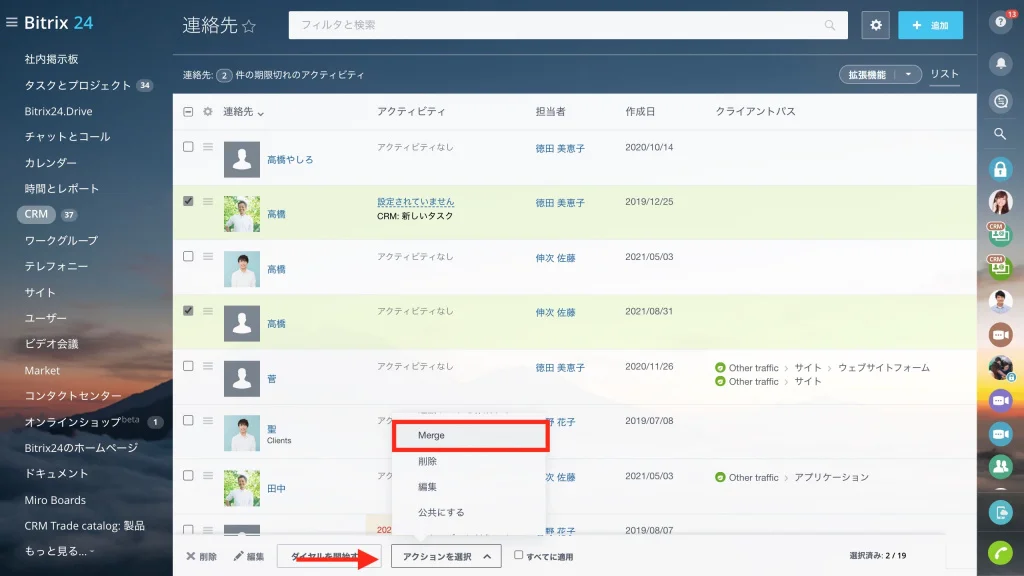This screenshot has height=576, width=1024.
Task: Open row menu icon for 菅
Action: 208,366
